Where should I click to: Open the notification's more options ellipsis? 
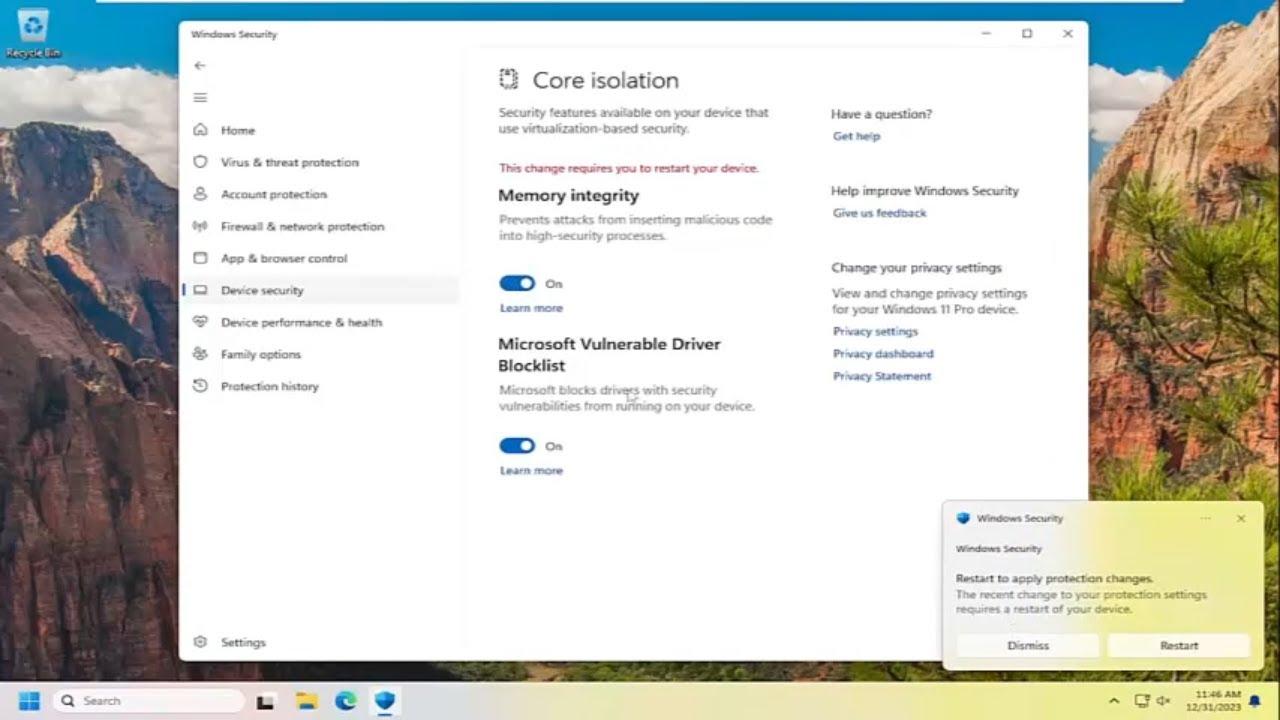pyautogui.click(x=1205, y=518)
